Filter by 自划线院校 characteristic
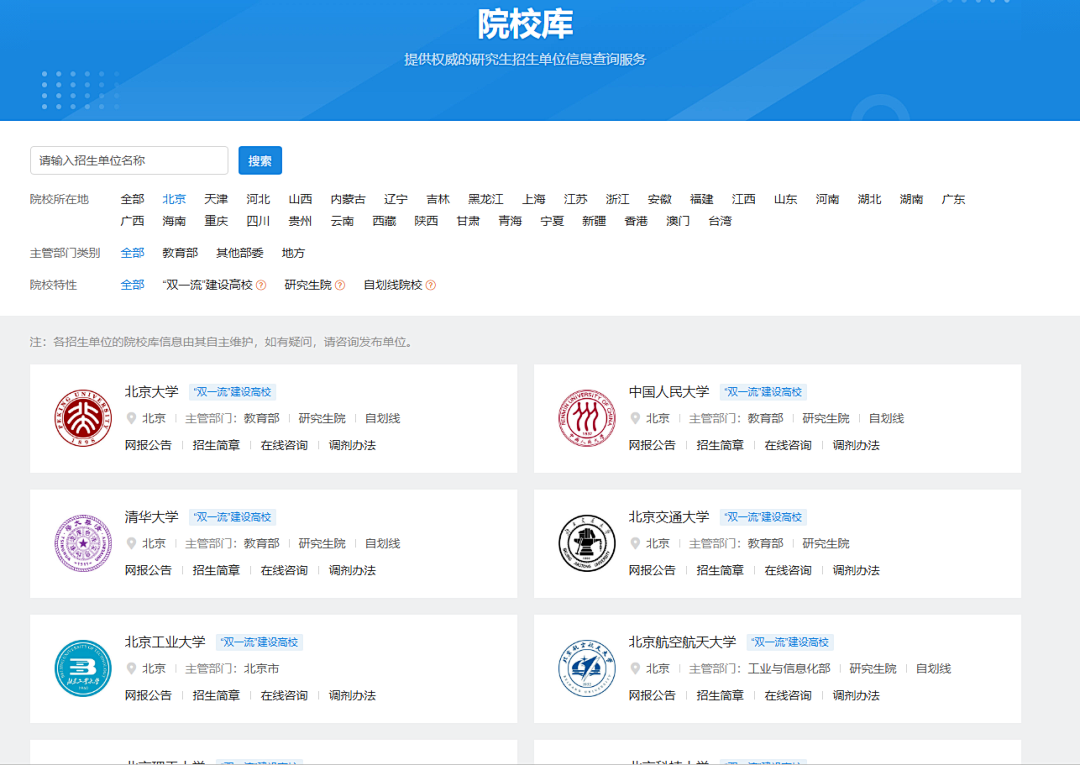The image size is (1080, 765). click(393, 285)
